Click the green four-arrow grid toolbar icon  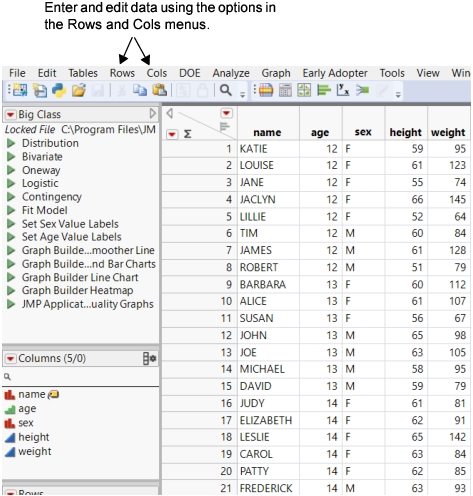click(304, 90)
